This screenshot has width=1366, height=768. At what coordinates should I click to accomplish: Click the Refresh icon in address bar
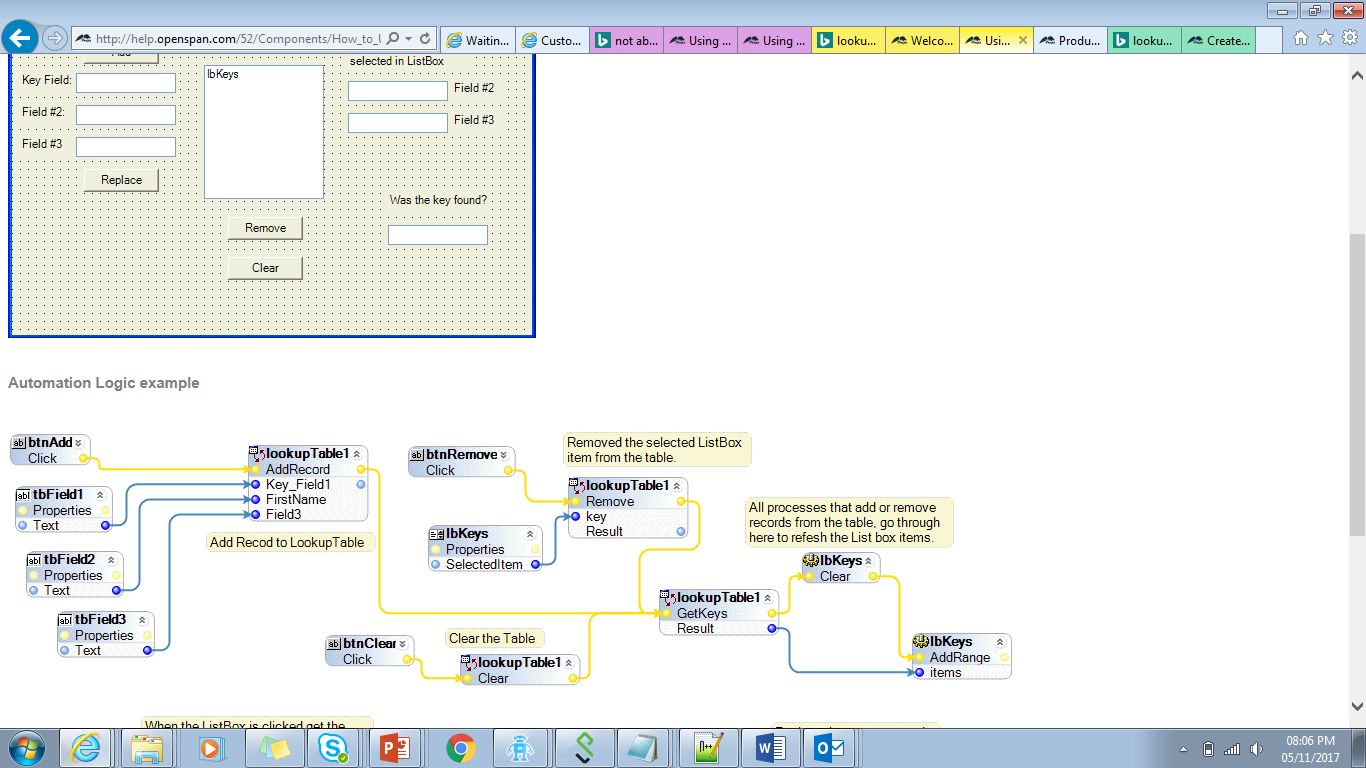(425, 39)
